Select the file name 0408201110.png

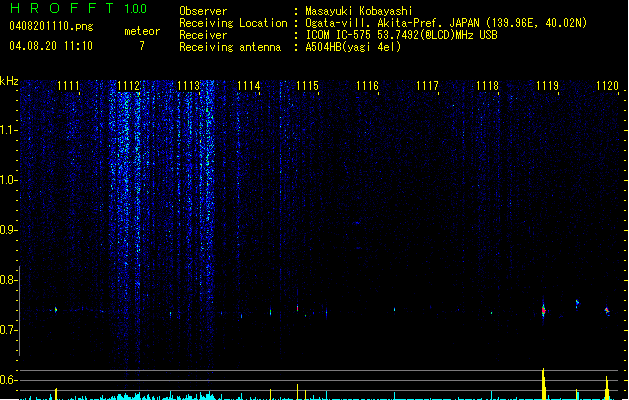(51, 26)
